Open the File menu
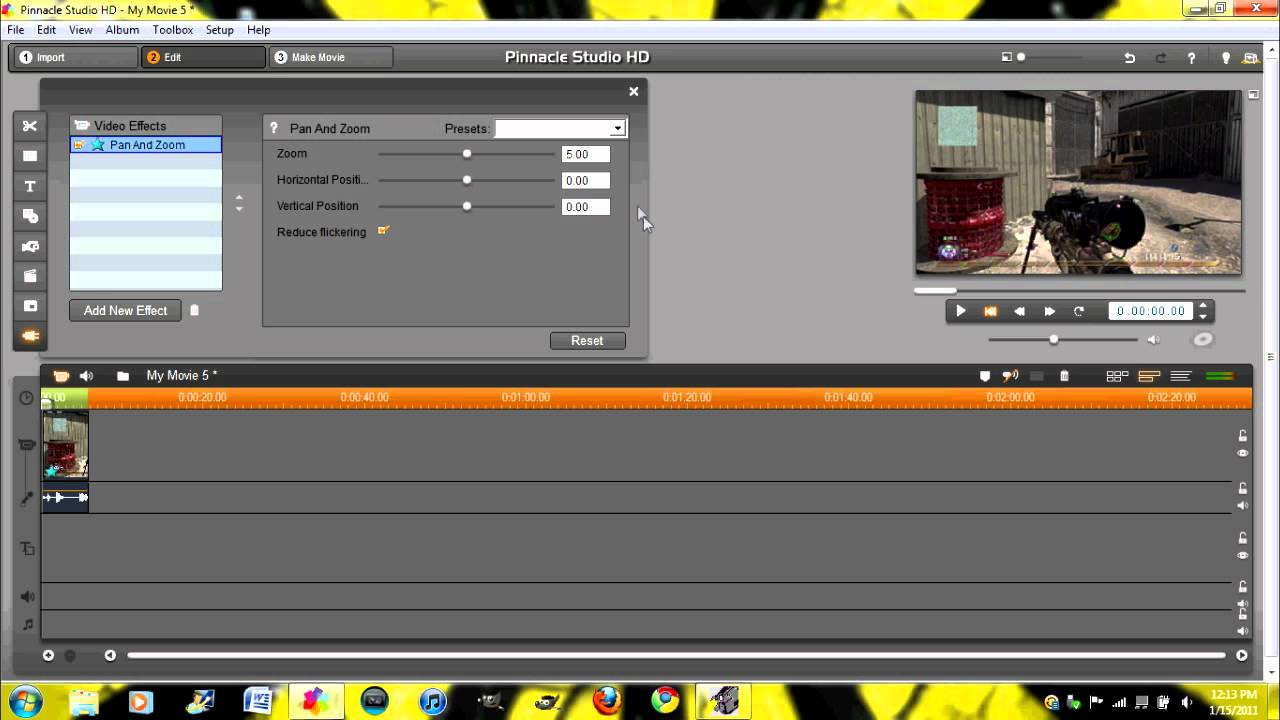The height and width of the screenshot is (720, 1280). click(x=16, y=30)
